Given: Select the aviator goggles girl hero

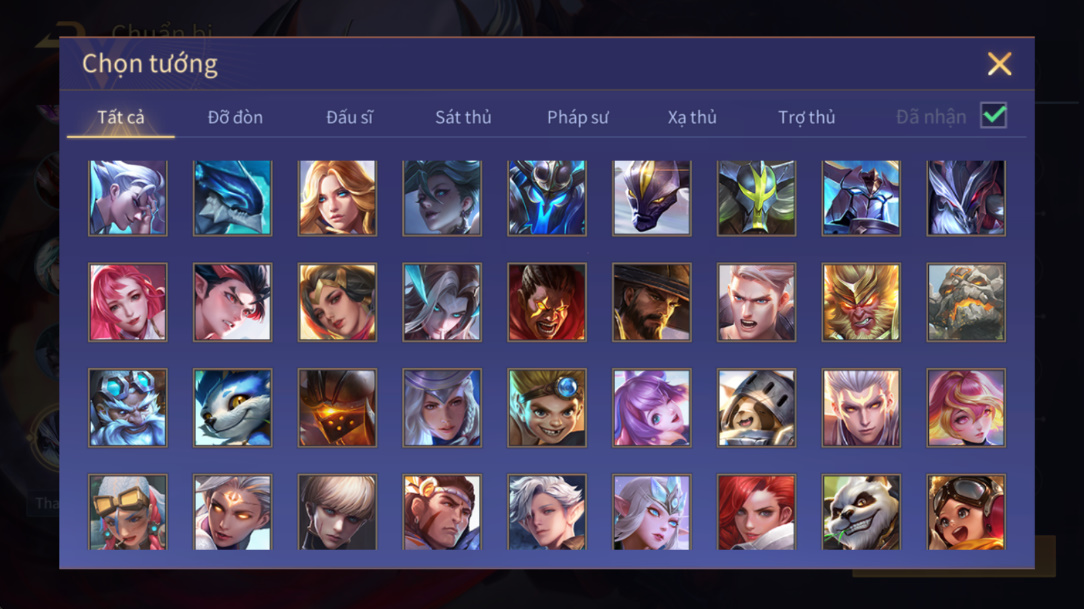Looking at the screenshot, I should [x=966, y=512].
